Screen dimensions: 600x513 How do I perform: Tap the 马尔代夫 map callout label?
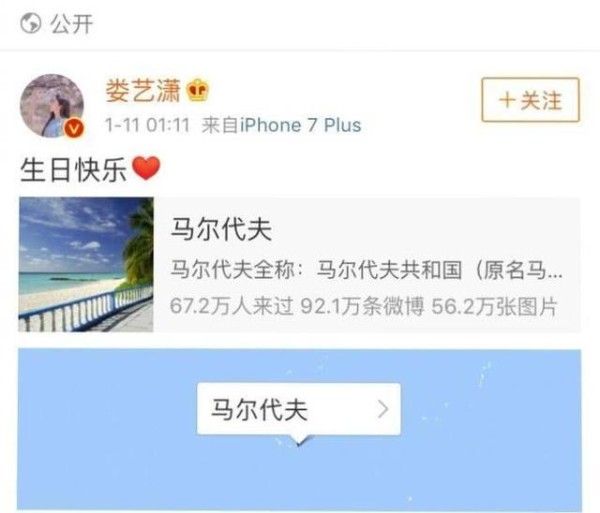tap(259, 410)
